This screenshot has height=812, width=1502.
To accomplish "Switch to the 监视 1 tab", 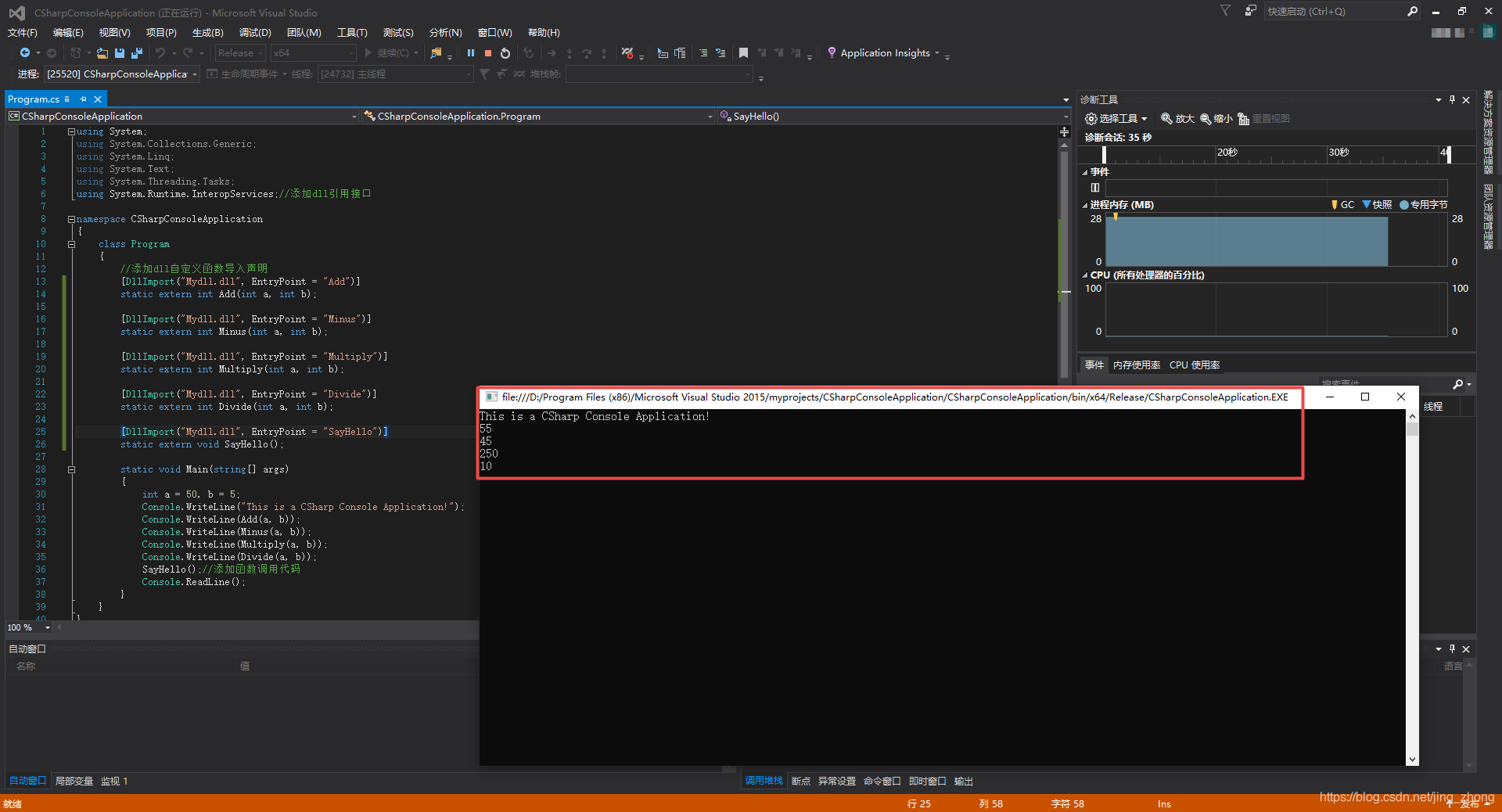I will pyautogui.click(x=114, y=781).
